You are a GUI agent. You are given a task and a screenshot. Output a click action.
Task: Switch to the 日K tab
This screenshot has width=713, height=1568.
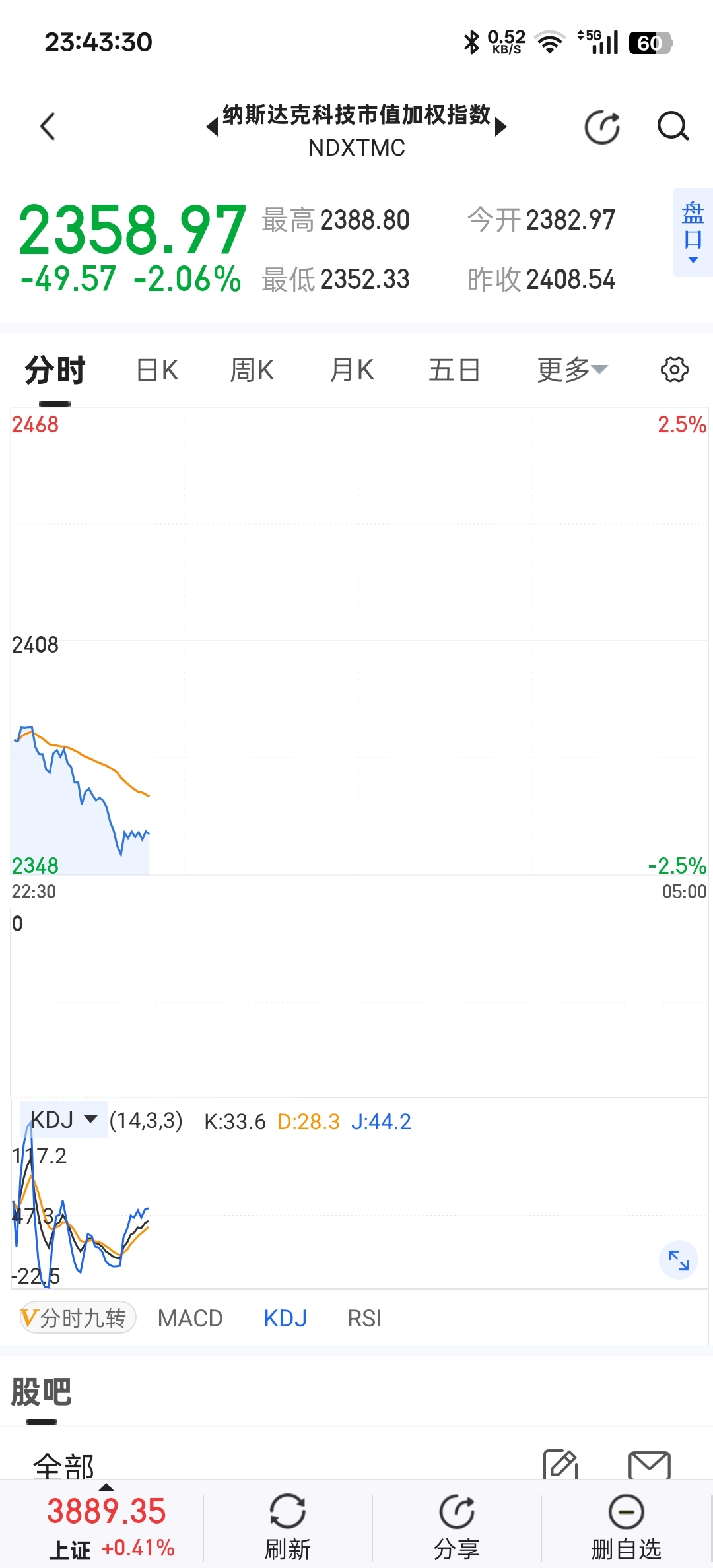pyautogui.click(x=157, y=370)
